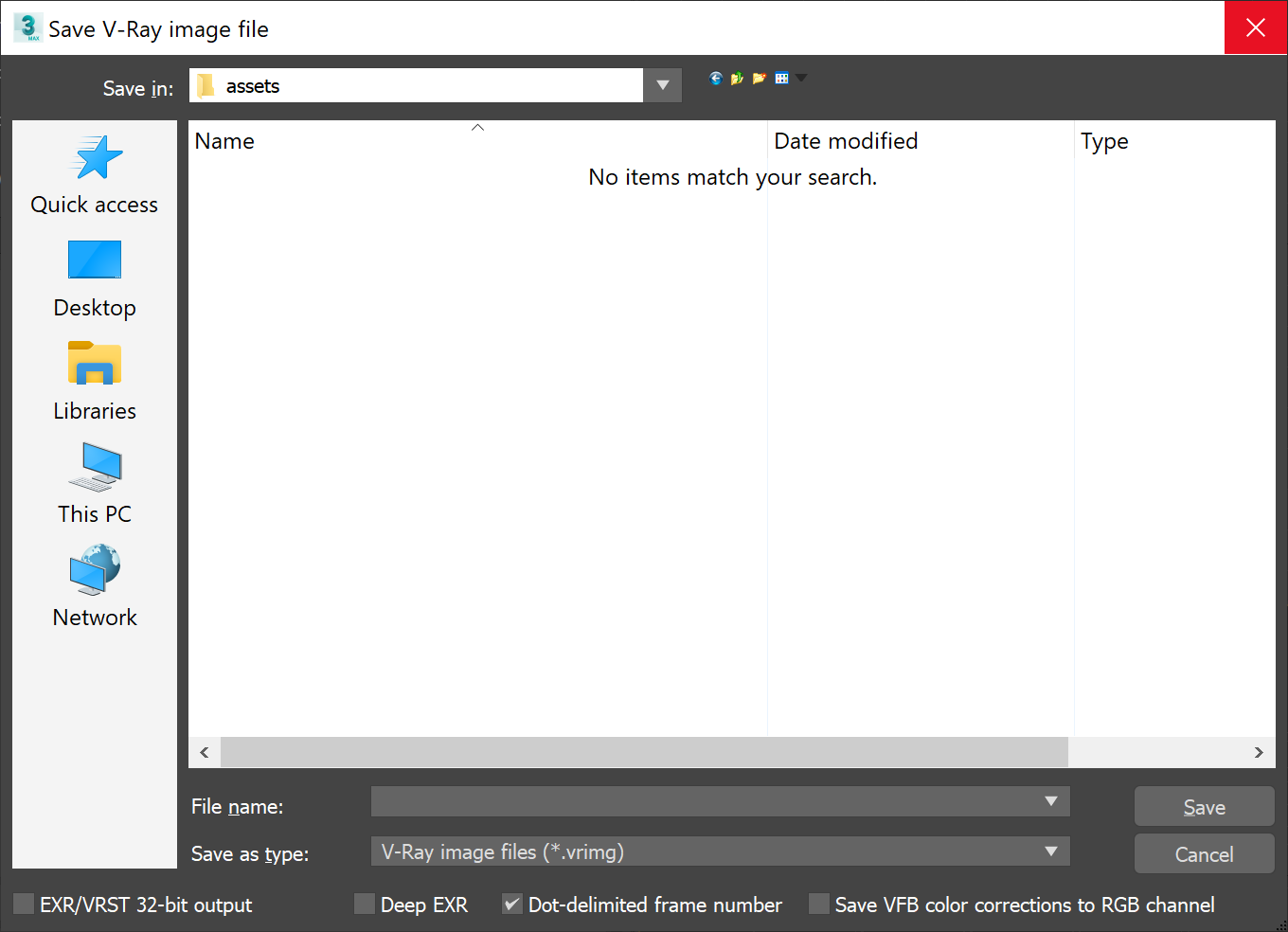Image resolution: width=1288 pixels, height=932 pixels.
Task: Disable Dot-delimited frame number
Action: 512,904
